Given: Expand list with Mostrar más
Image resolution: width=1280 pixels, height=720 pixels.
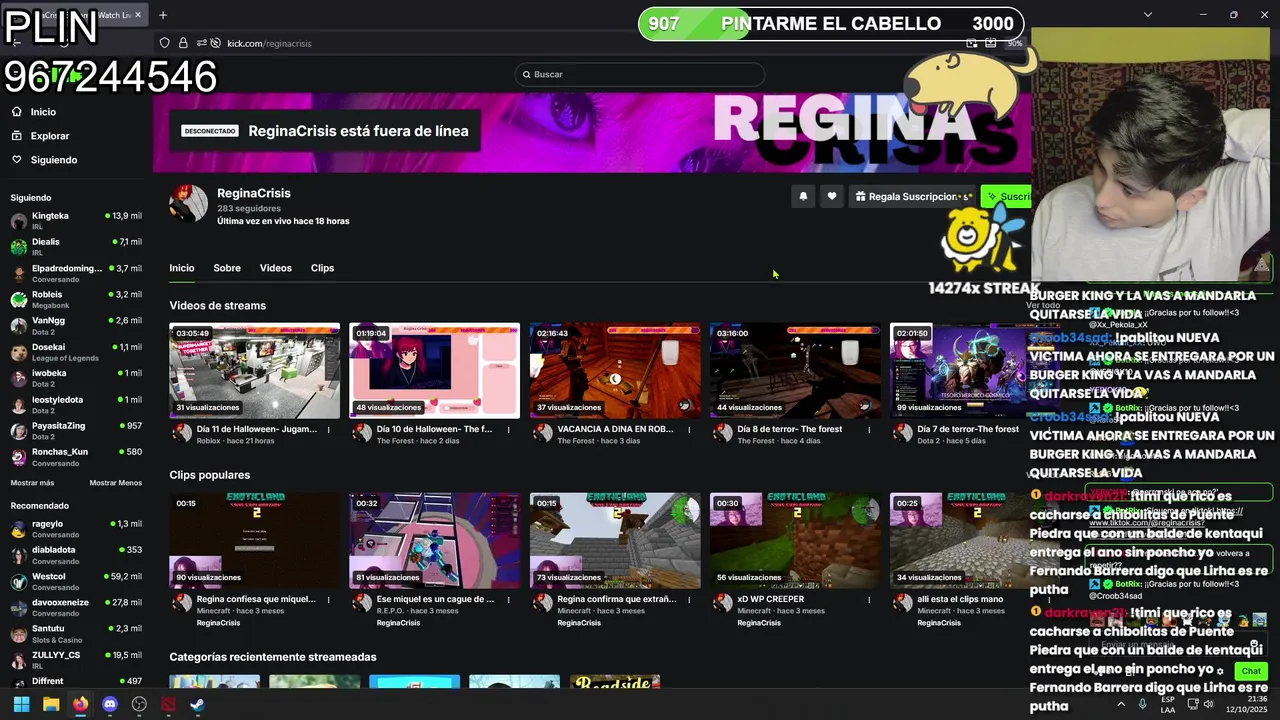Looking at the screenshot, I should [32, 483].
